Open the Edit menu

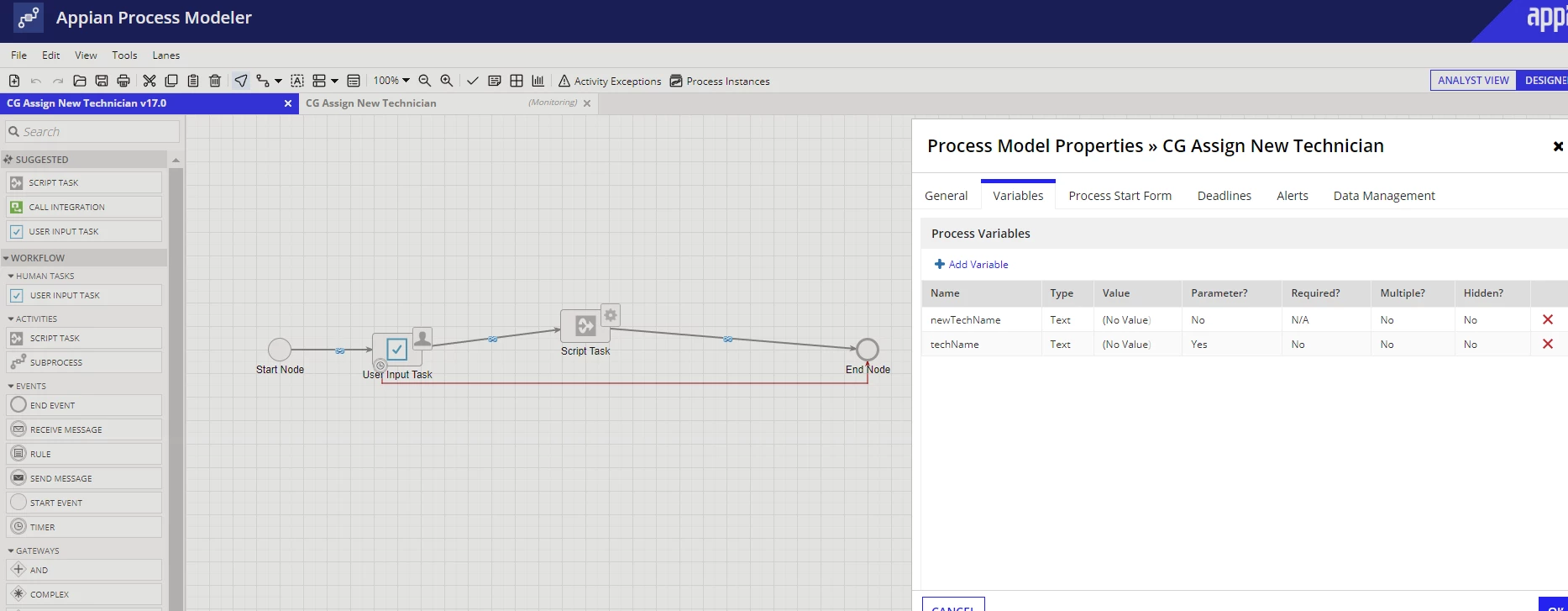[x=51, y=55]
